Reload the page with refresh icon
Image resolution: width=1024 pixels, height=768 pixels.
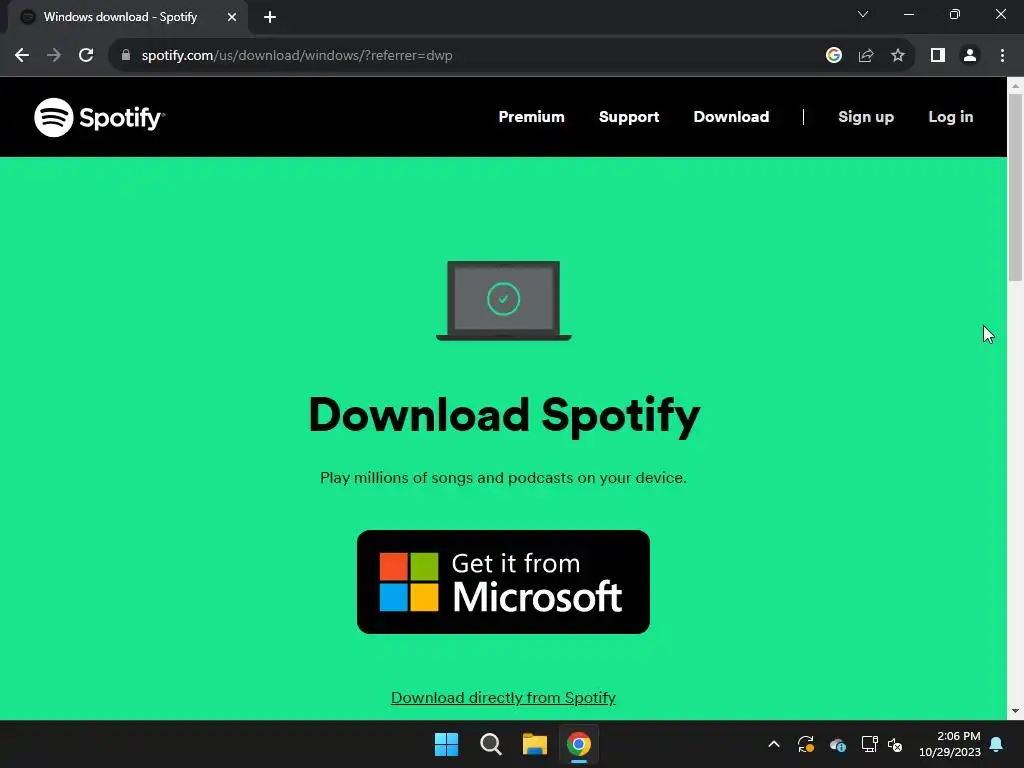click(x=86, y=56)
